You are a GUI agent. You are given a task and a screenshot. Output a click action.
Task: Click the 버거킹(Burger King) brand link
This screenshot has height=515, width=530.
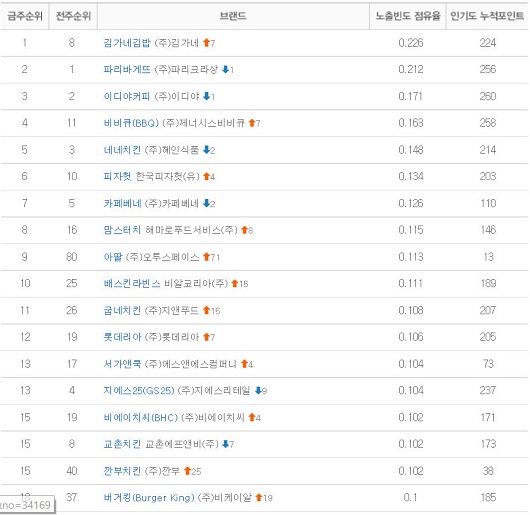coord(149,497)
